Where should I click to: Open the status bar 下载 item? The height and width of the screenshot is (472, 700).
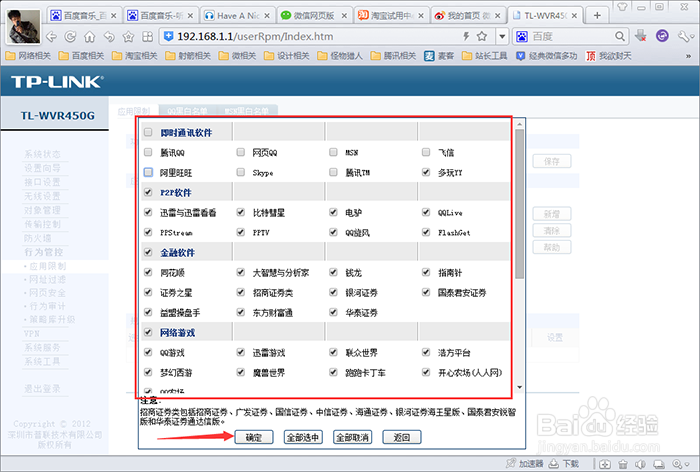click(x=564, y=464)
